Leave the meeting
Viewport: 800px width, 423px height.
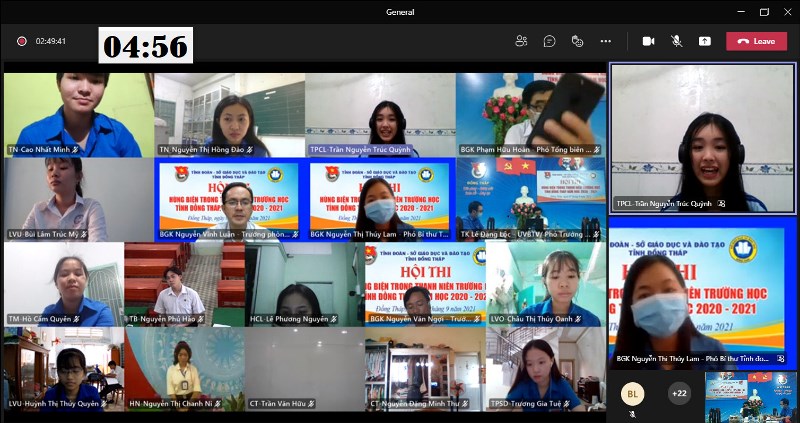756,41
